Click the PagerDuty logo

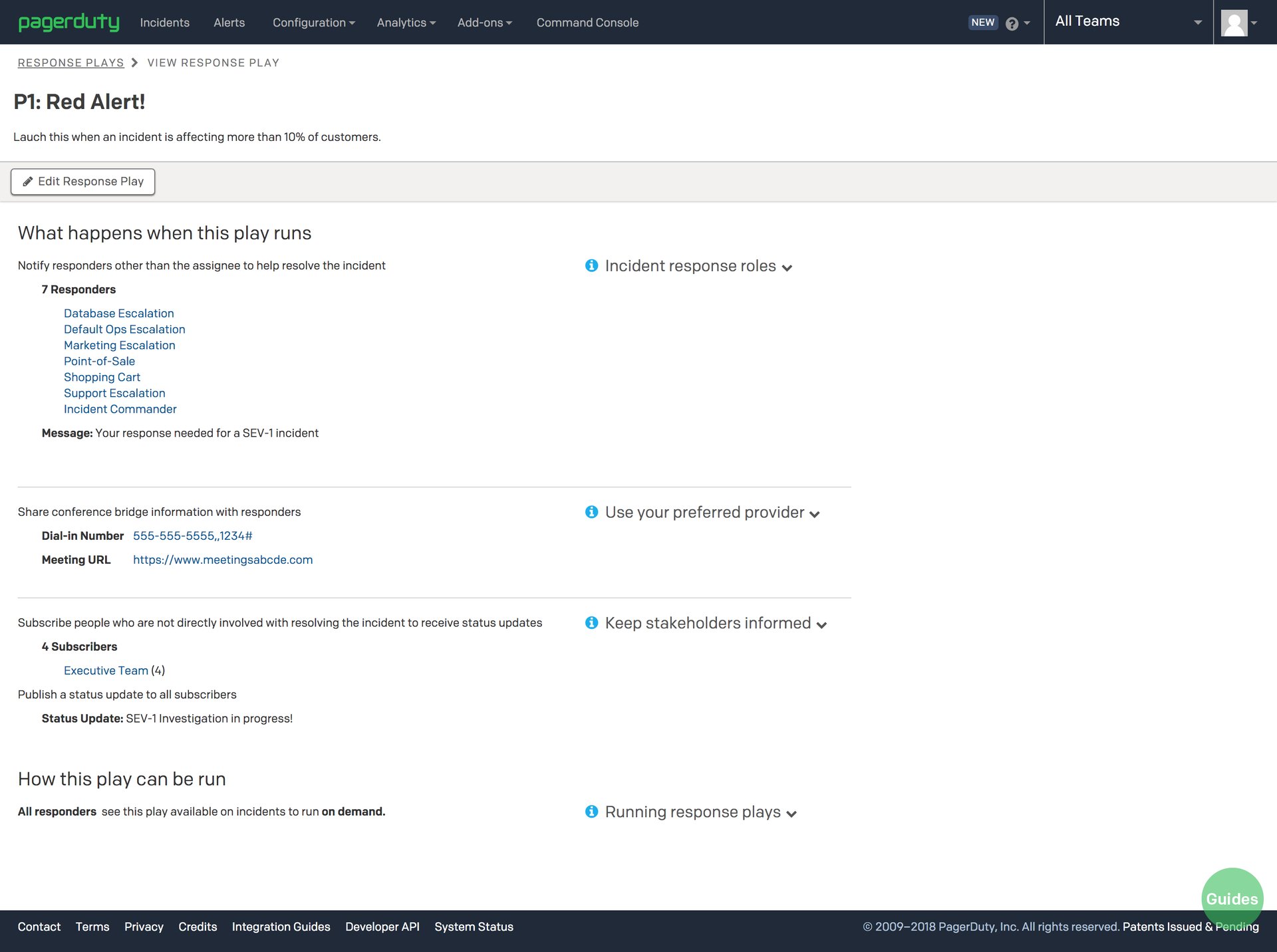click(69, 23)
